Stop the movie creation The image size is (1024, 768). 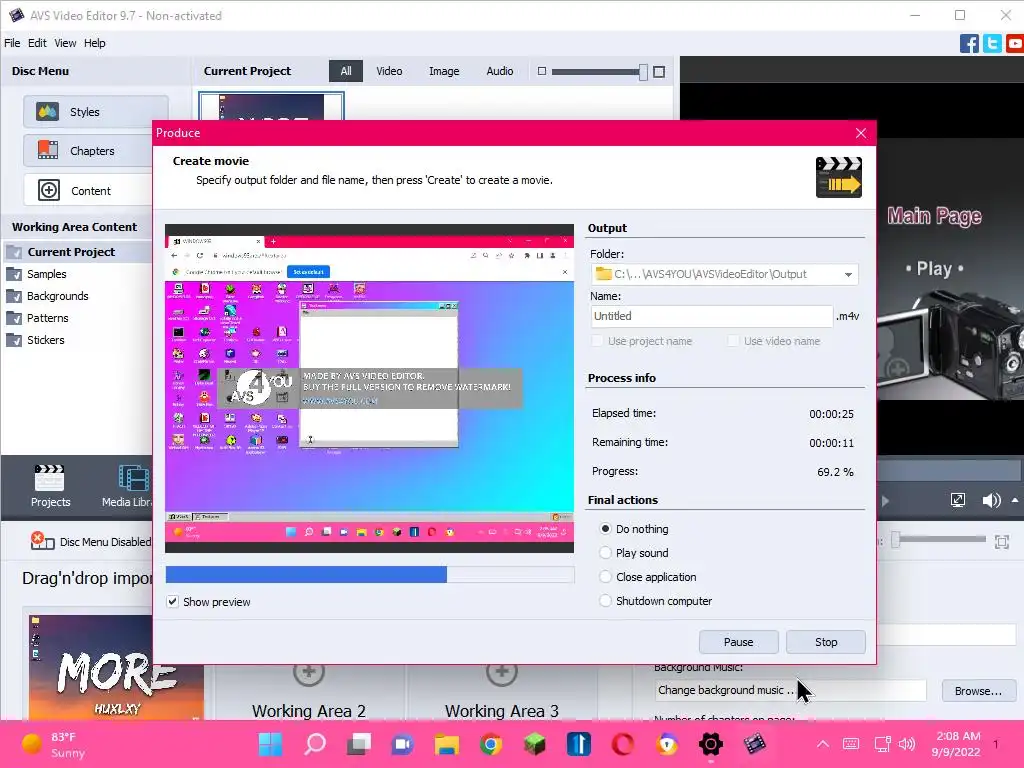826,642
